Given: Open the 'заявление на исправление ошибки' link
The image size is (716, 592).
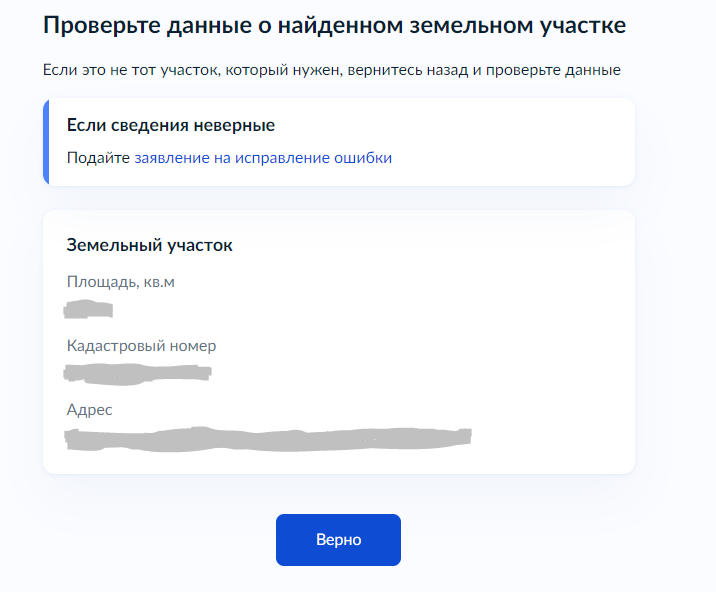Looking at the screenshot, I should pos(263,158).
